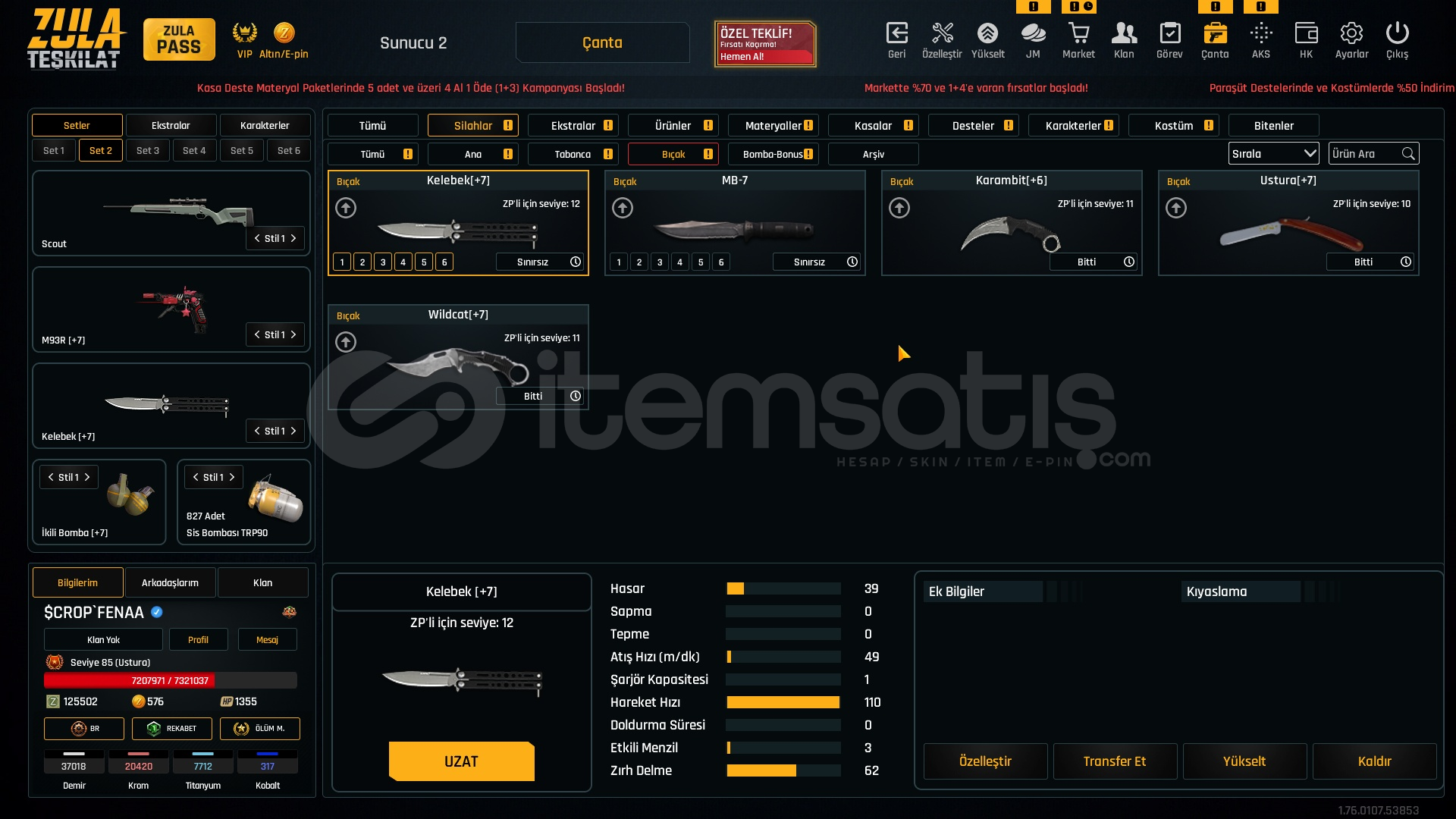Click the BR mode icon button
The width and height of the screenshot is (1456, 819).
[83, 729]
